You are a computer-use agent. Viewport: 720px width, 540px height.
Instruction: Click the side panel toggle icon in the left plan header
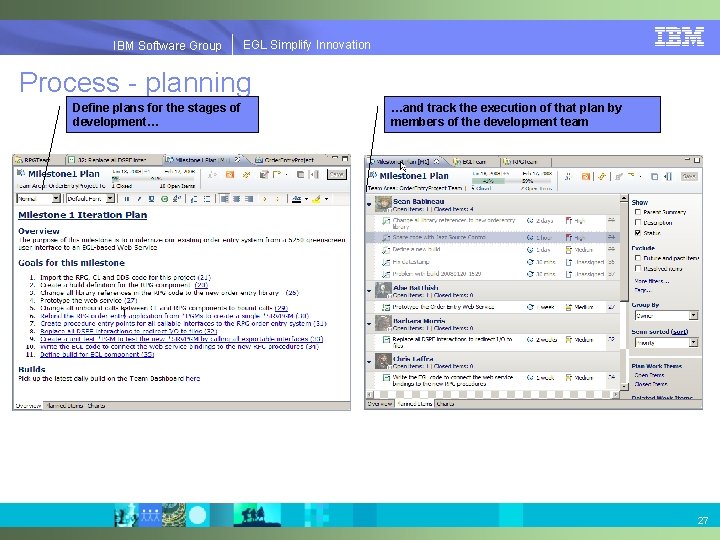(x=314, y=174)
